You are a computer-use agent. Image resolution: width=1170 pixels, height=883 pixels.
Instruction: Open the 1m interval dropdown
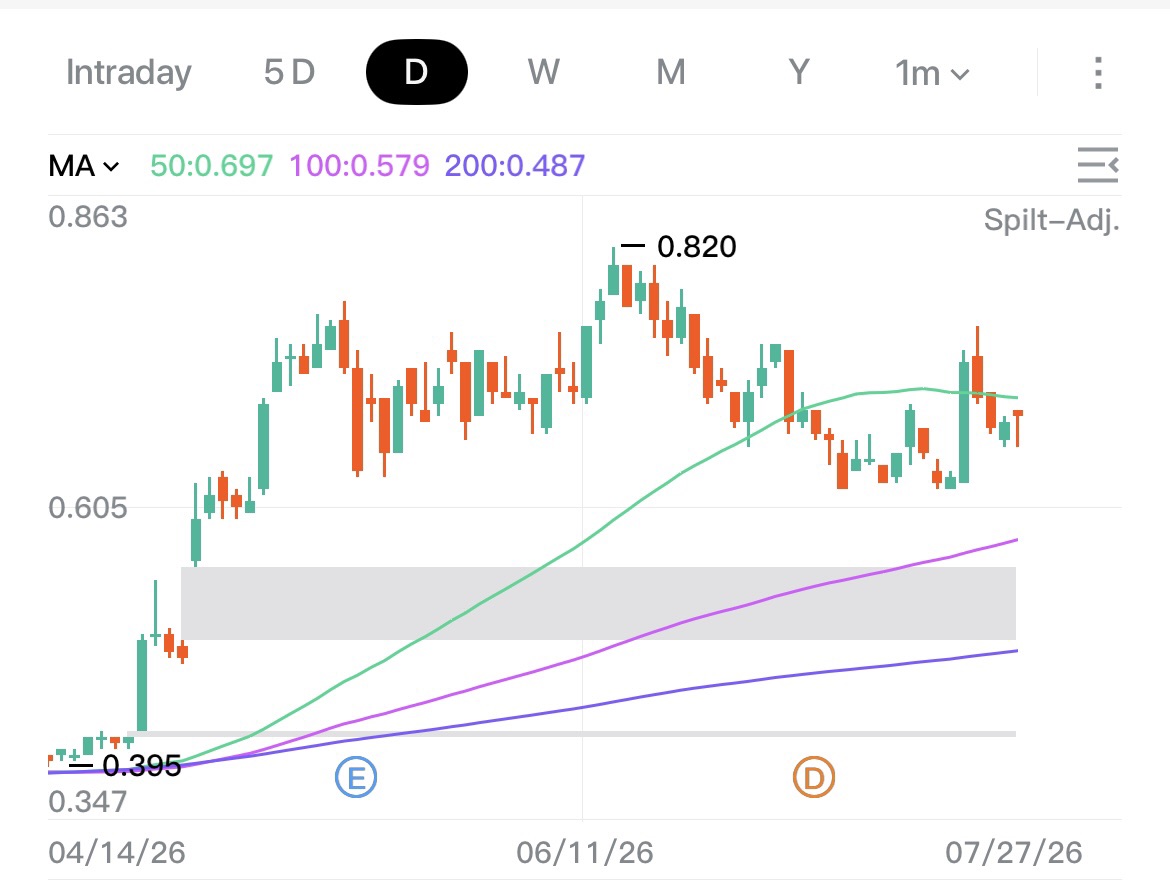932,73
